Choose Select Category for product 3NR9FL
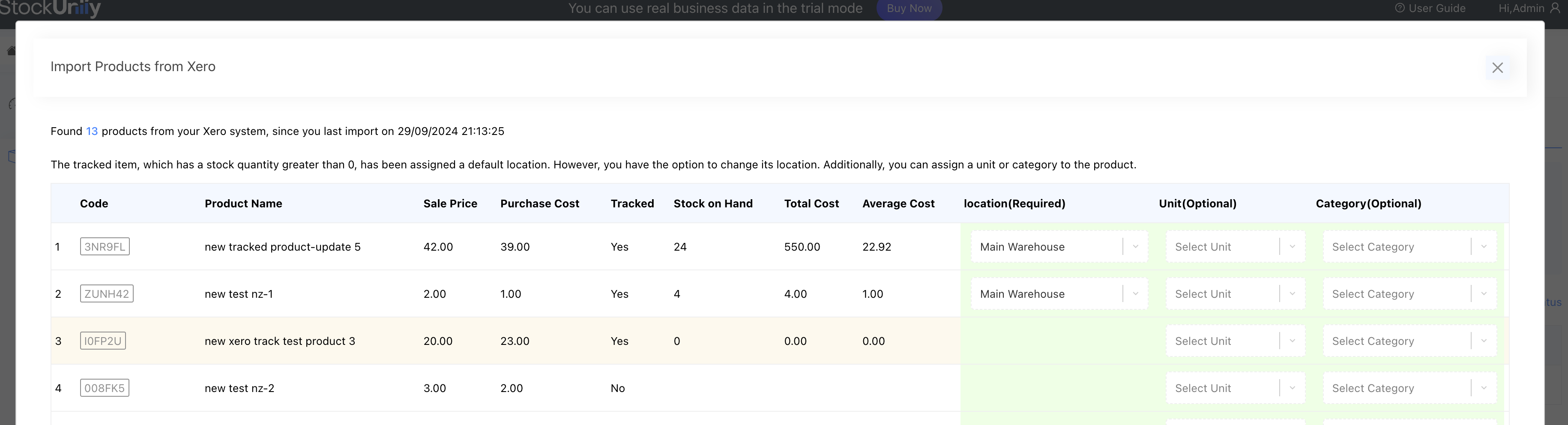The height and width of the screenshot is (425, 1568). click(x=1409, y=247)
